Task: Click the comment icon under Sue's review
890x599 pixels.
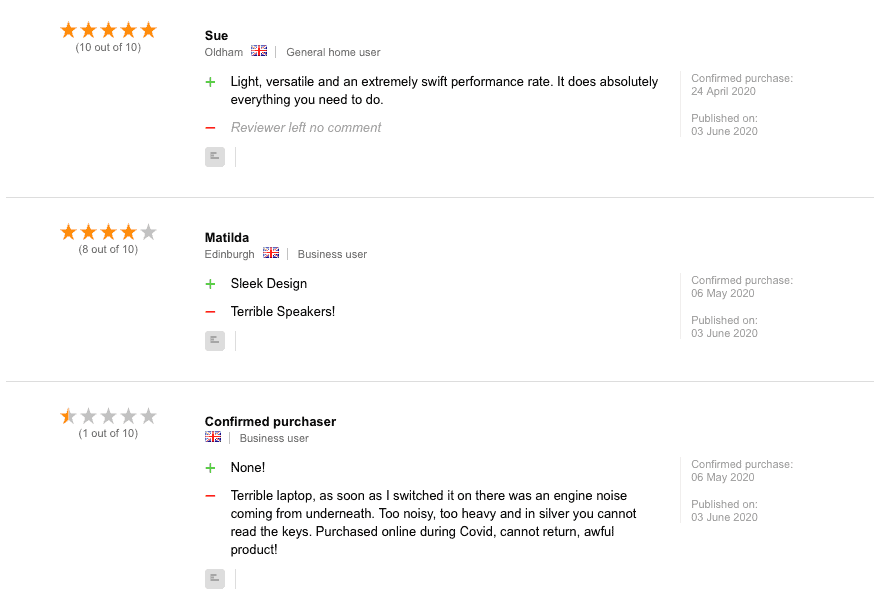Action: pyautogui.click(x=215, y=157)
